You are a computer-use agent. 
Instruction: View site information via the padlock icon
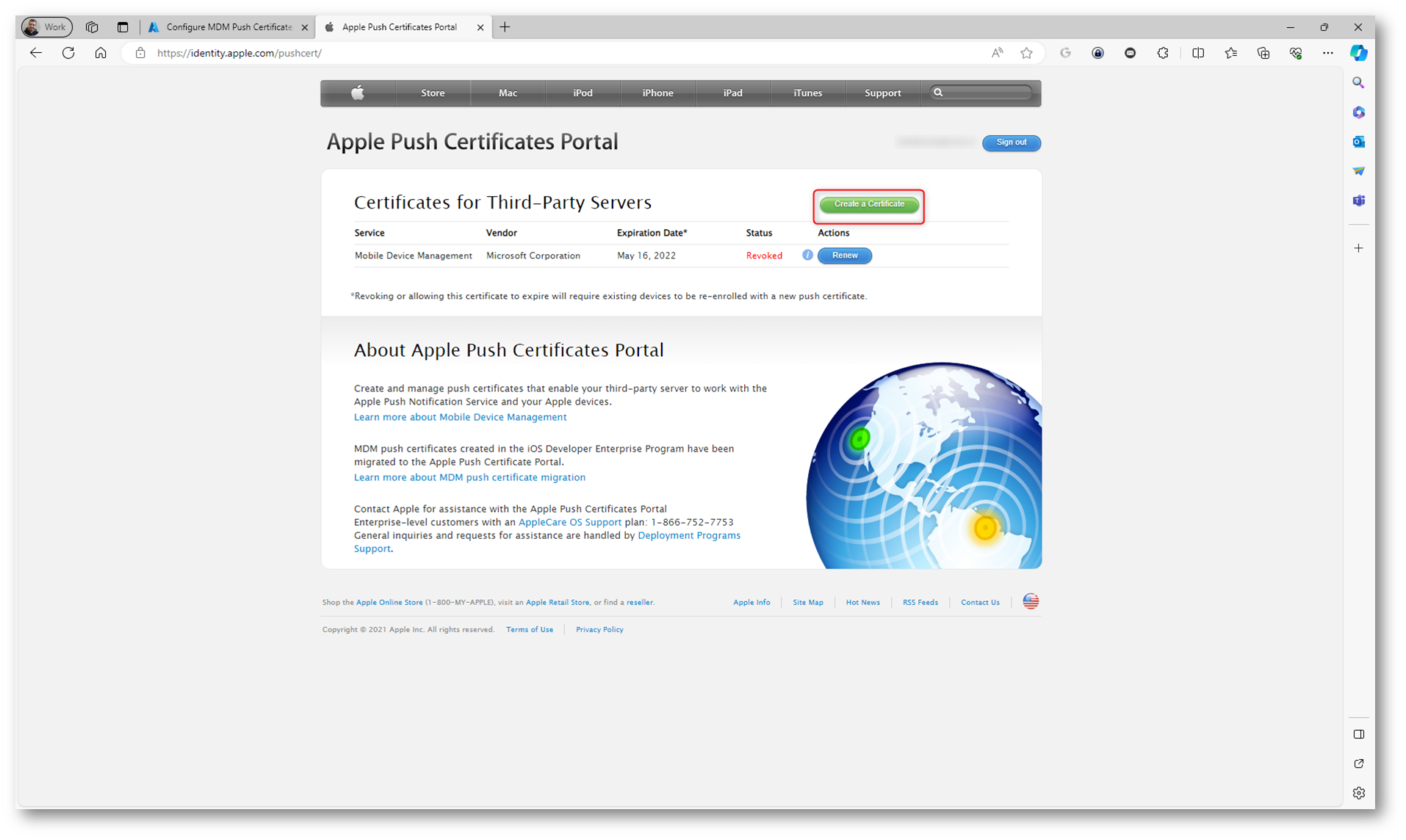pyautogui.click(x=140, y=53)
